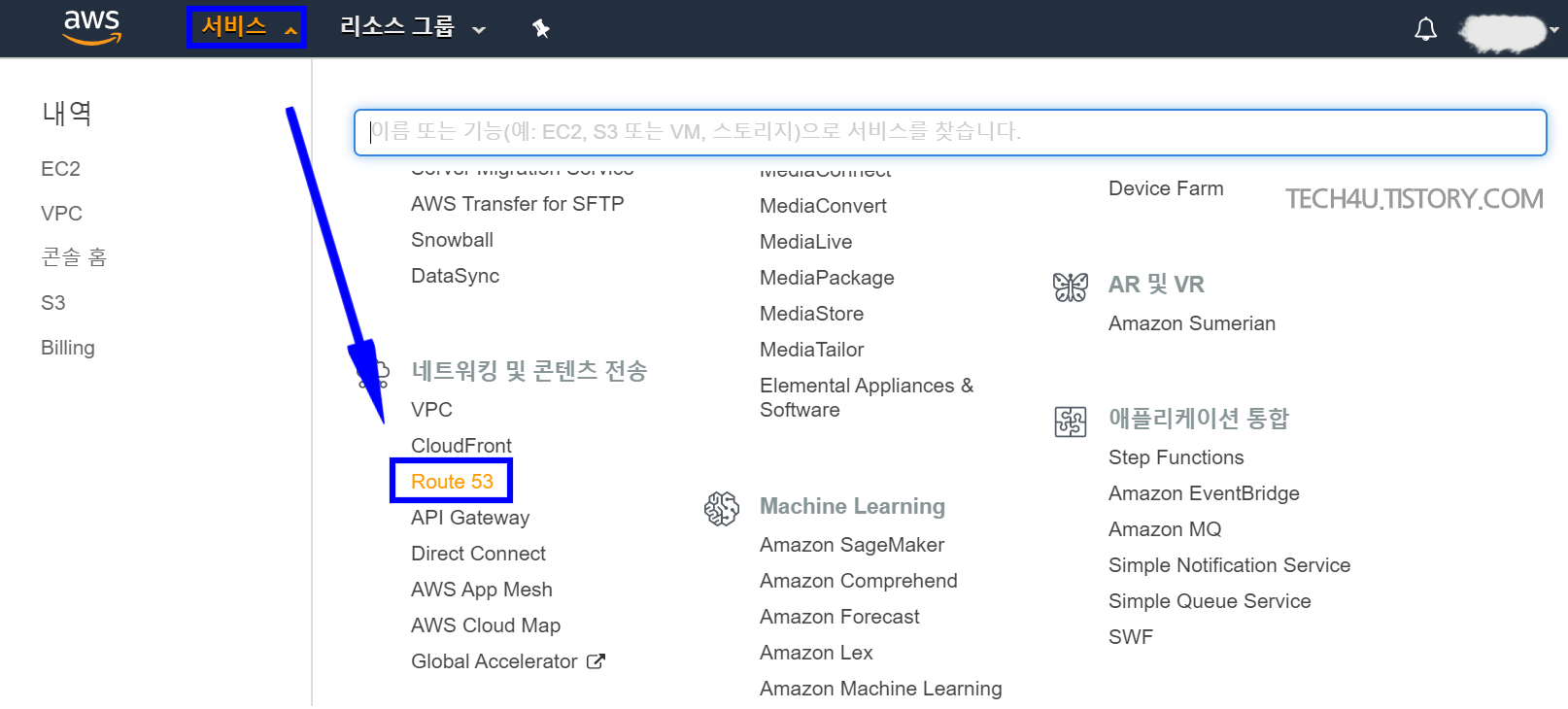The image size is (1568, 709).
Task: Open Amazon Comprehend
Action: pos(859,581)
